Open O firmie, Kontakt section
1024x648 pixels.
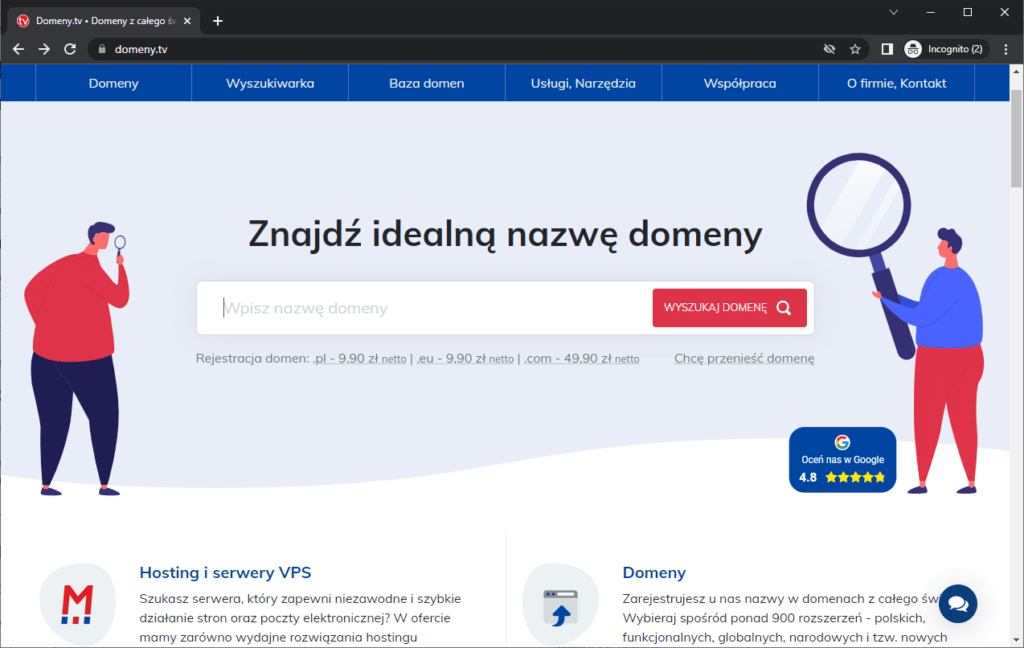[x=896, y=83]
